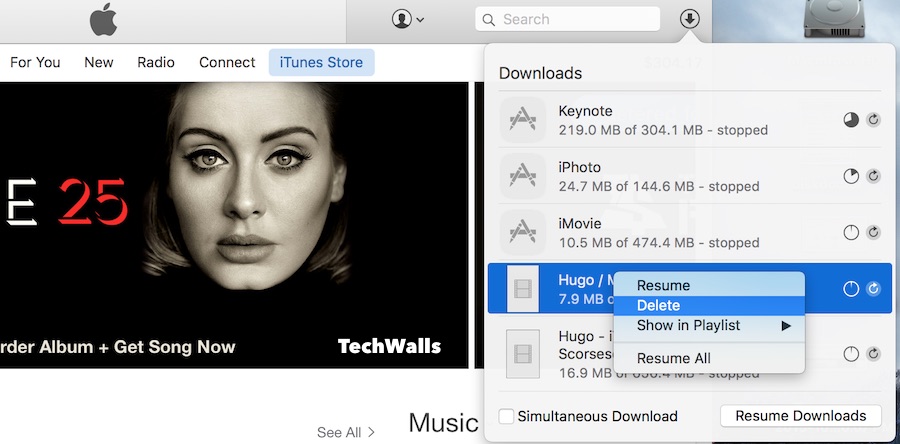900x444 pixels.
Task: Click the Downloads heading text
Action: pos(540,73)
